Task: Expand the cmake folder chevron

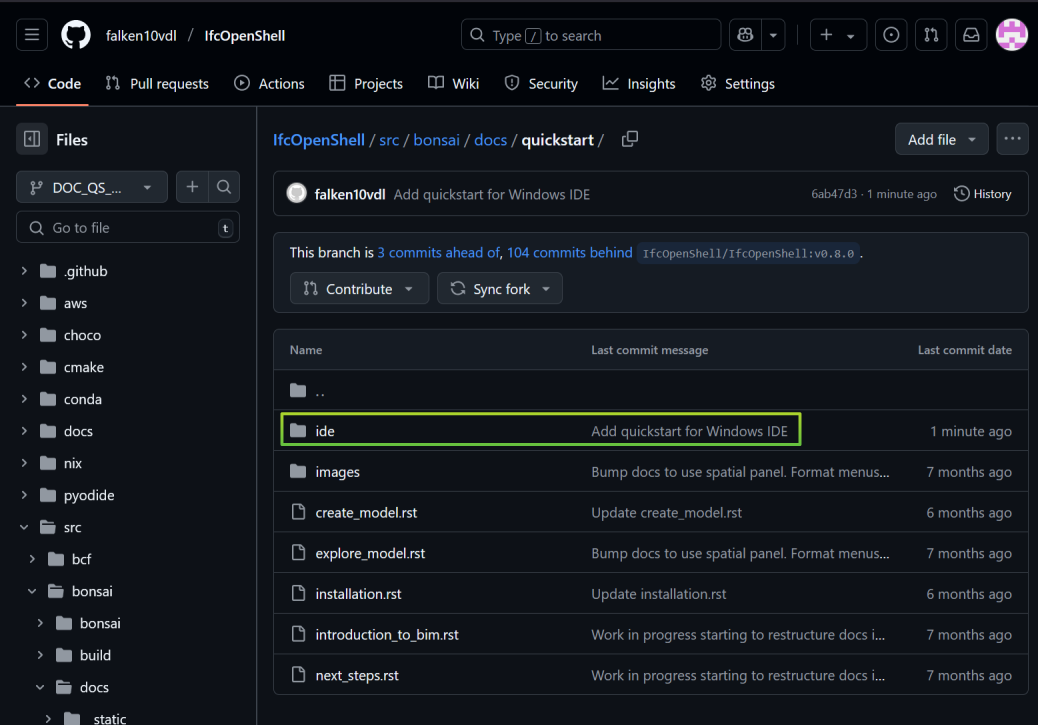Action: point(24,367)
